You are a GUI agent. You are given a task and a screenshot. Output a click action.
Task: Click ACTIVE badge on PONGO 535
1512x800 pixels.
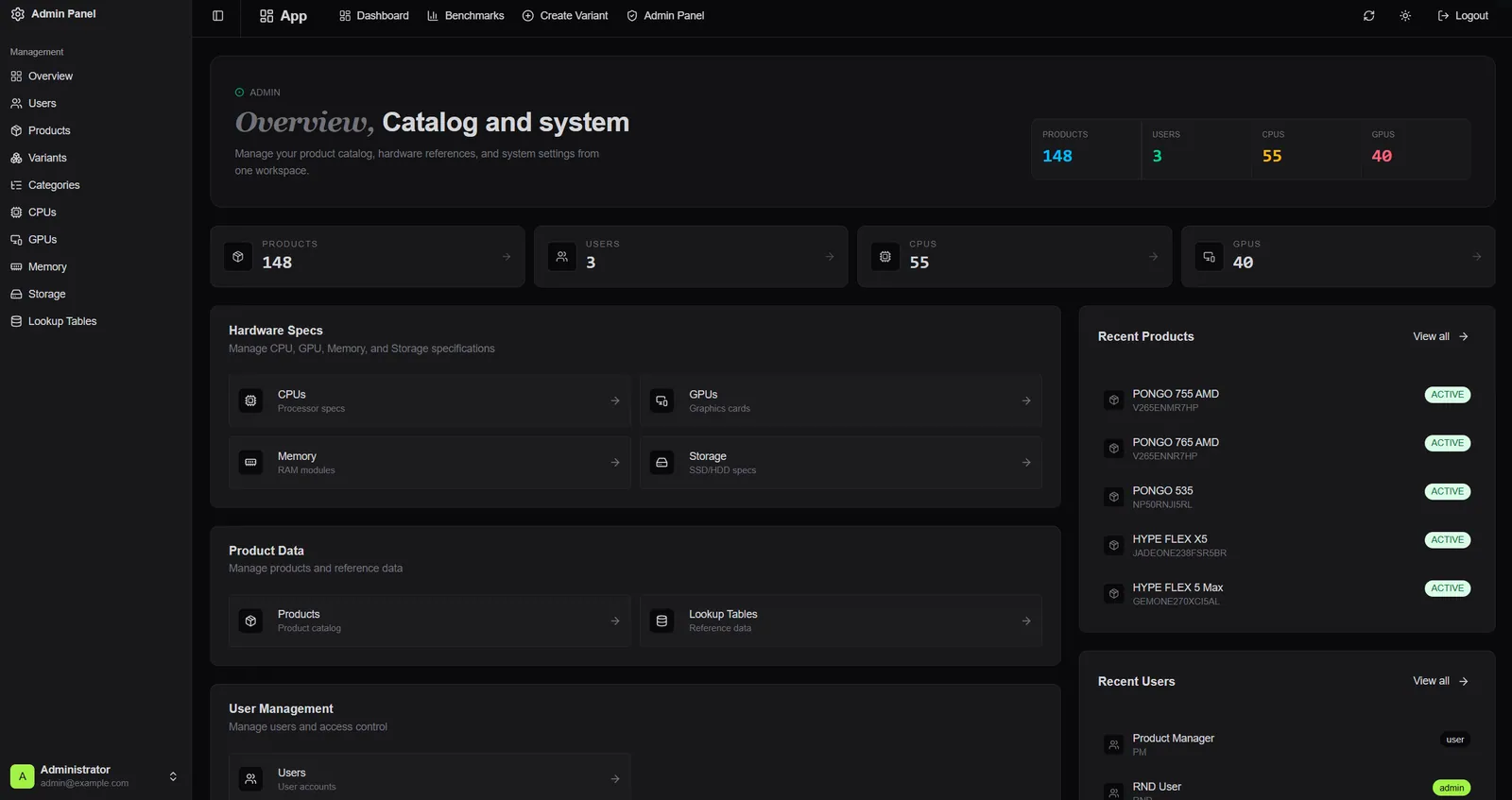[x=1447, y=492]
